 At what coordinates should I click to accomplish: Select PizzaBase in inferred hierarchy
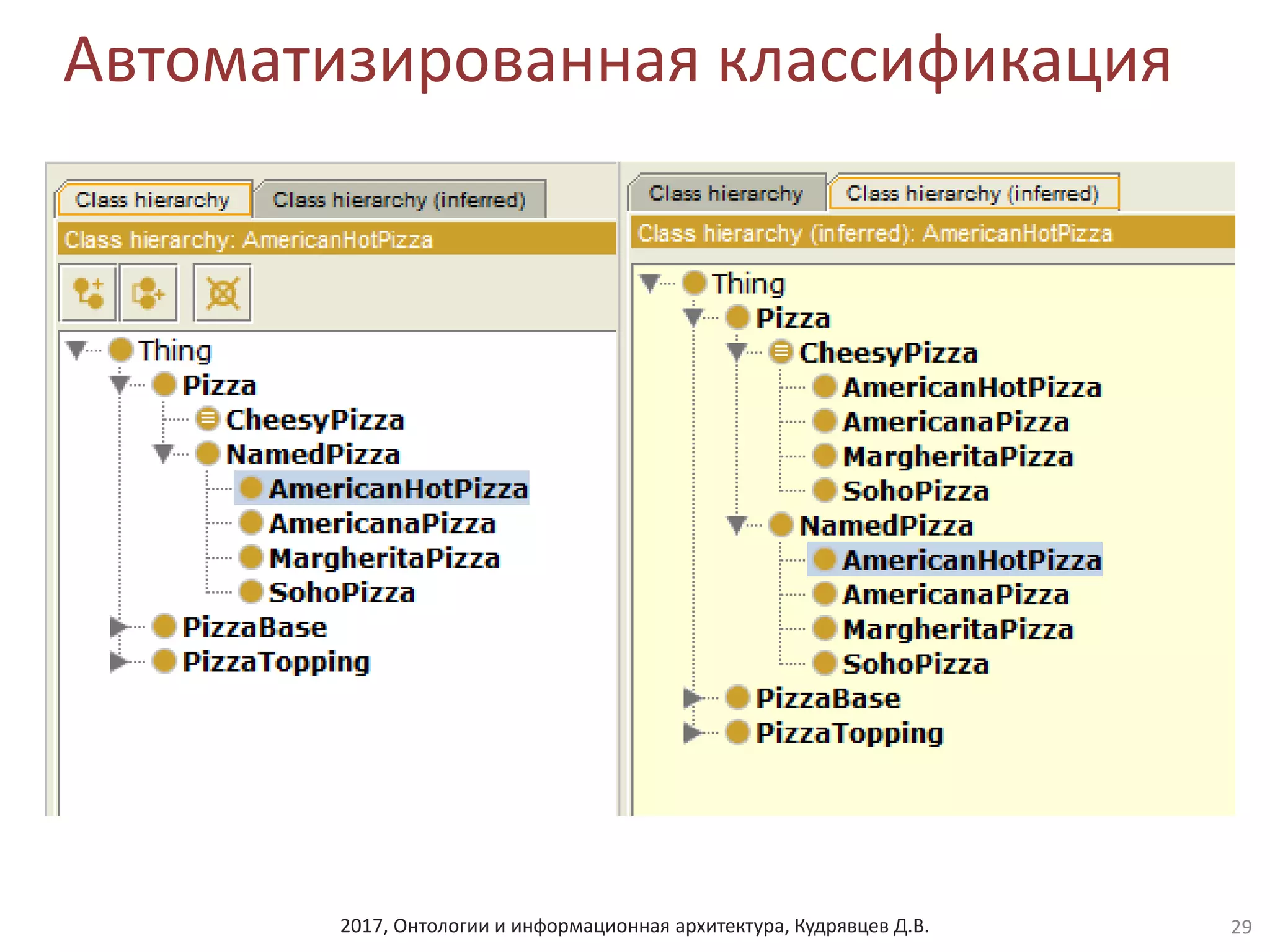pos(828,699)
